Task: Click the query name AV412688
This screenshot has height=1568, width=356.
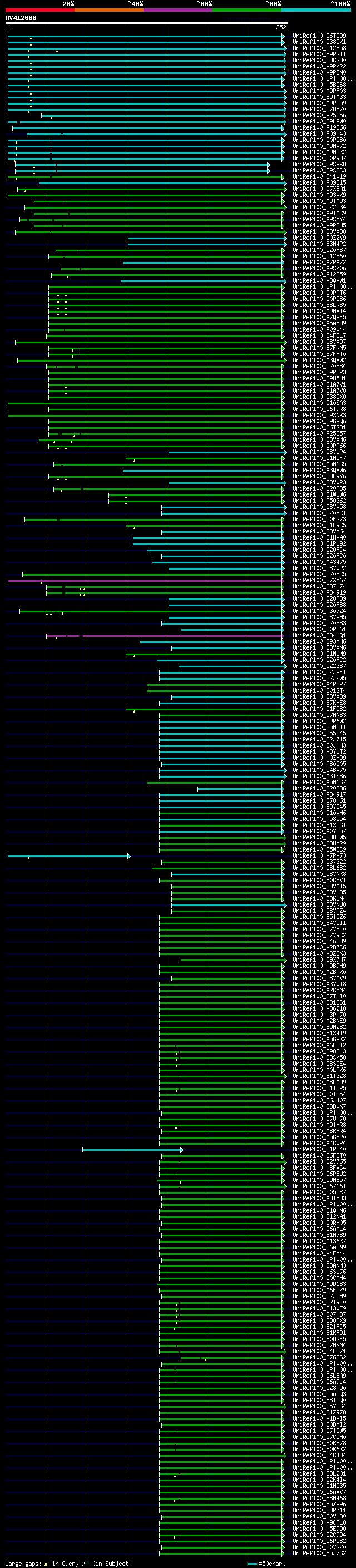Action: 21,18
